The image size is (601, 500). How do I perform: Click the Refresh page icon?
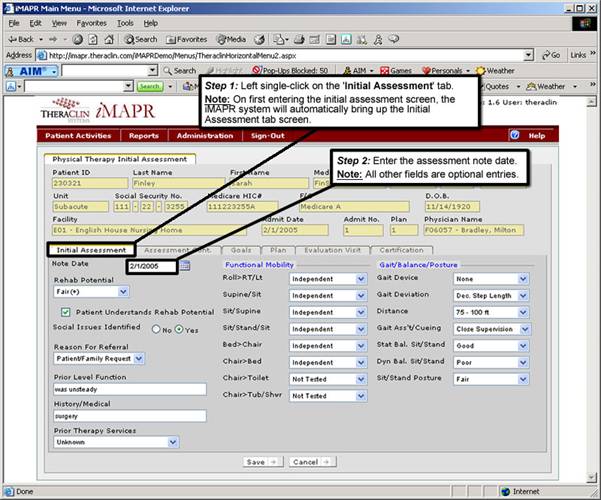(x=93, y=39)
